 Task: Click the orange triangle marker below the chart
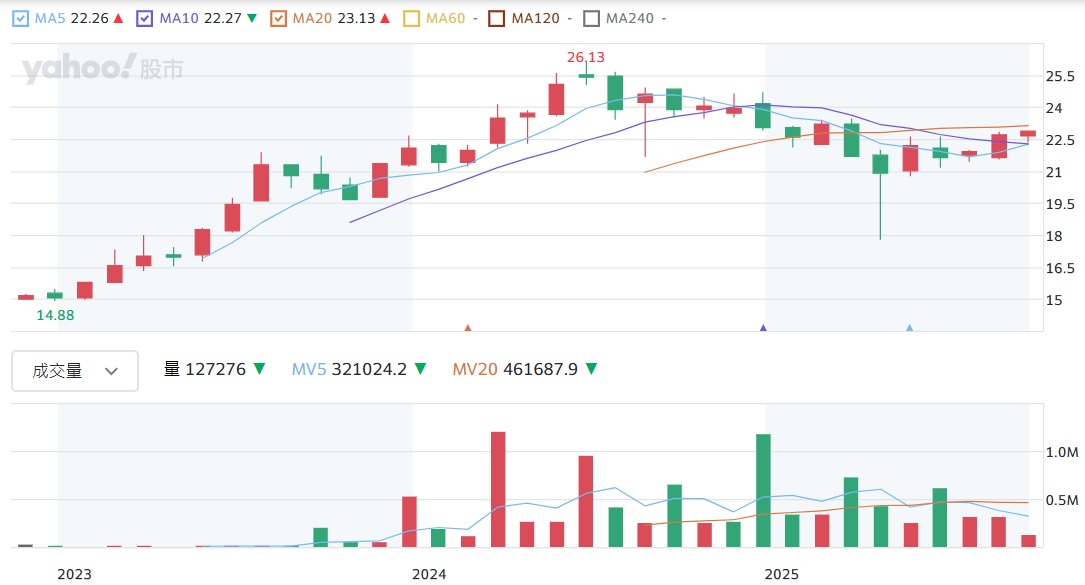467,327
